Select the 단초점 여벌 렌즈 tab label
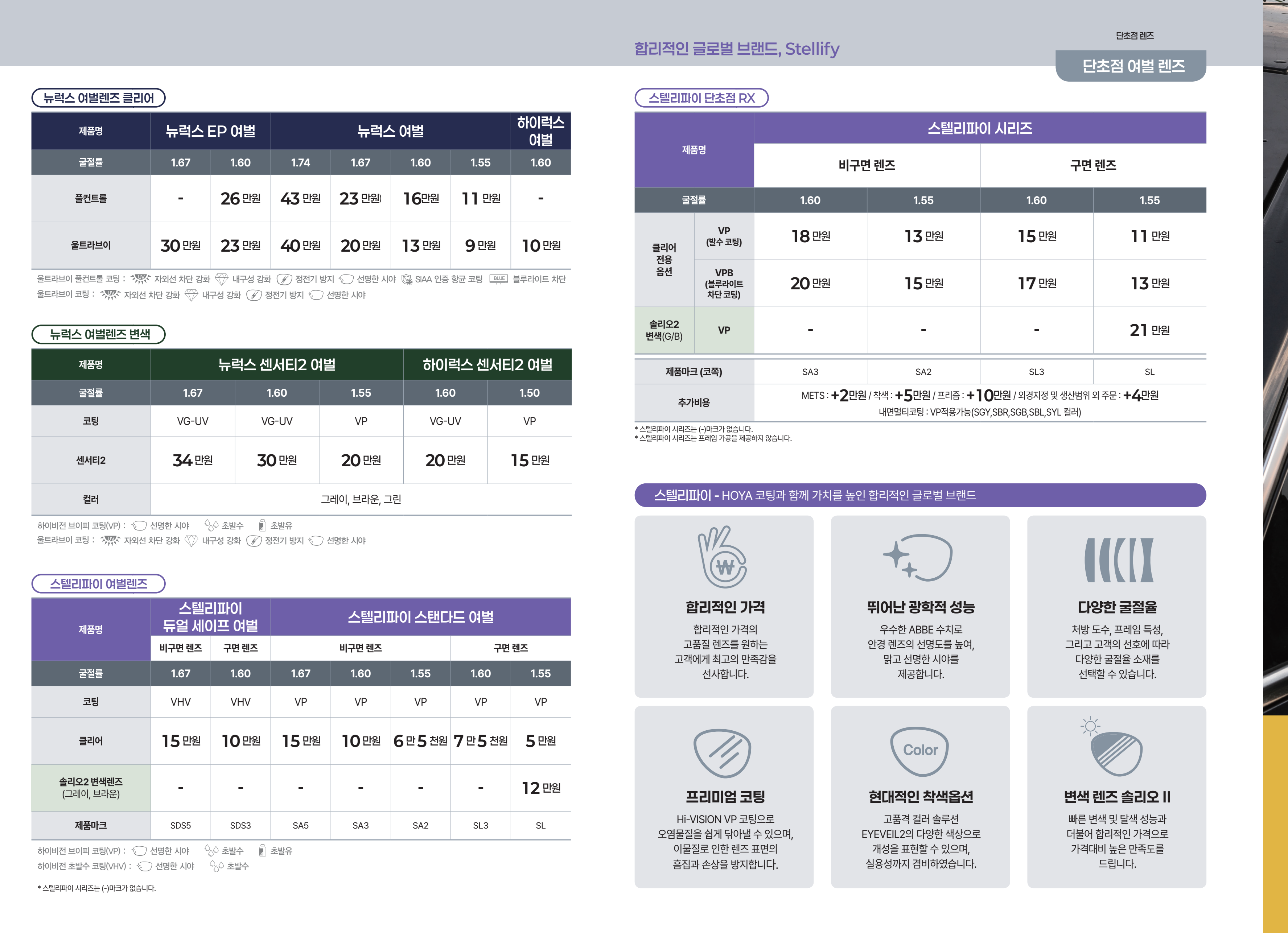1288x933 pixels. coord(1133,66)
